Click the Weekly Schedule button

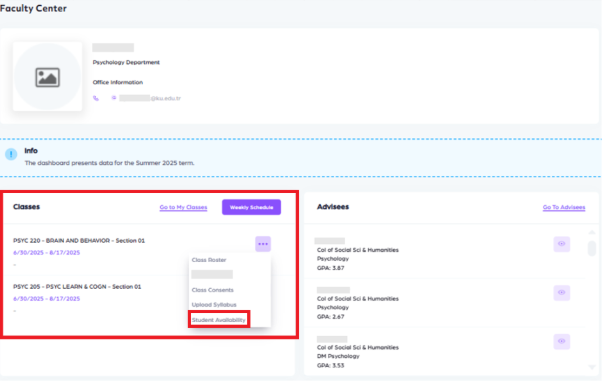coord(252,207)
